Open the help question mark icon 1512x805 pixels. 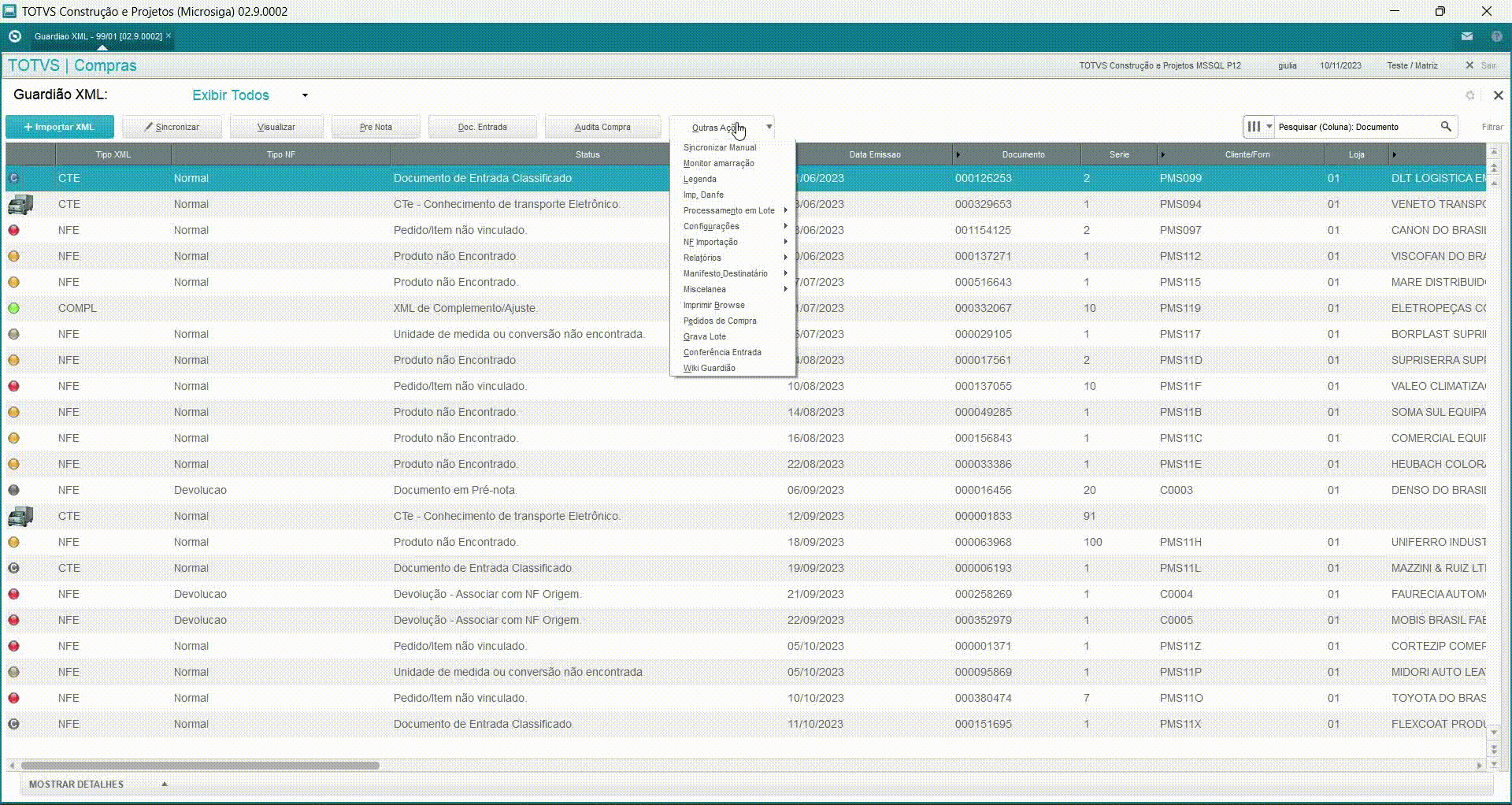pyautogui.click(x=1497, y=36)
